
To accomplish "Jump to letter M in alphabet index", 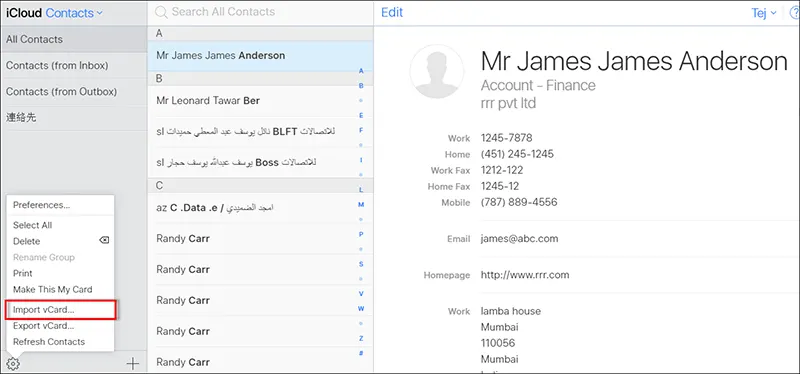I will (361, 205).
